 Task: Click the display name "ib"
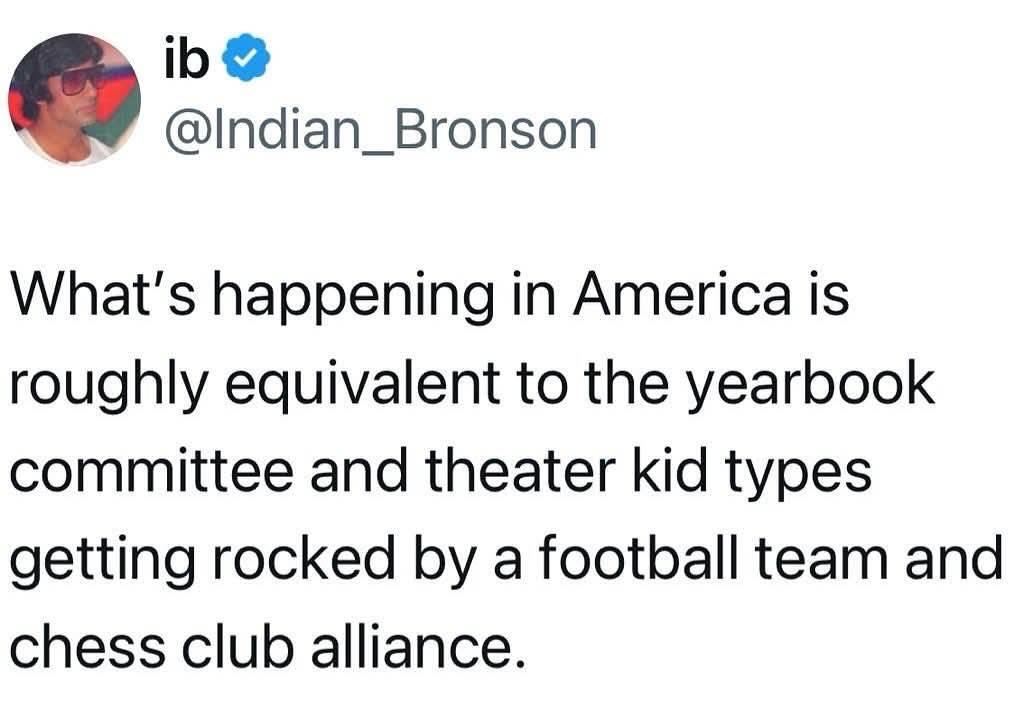point(187,62)
